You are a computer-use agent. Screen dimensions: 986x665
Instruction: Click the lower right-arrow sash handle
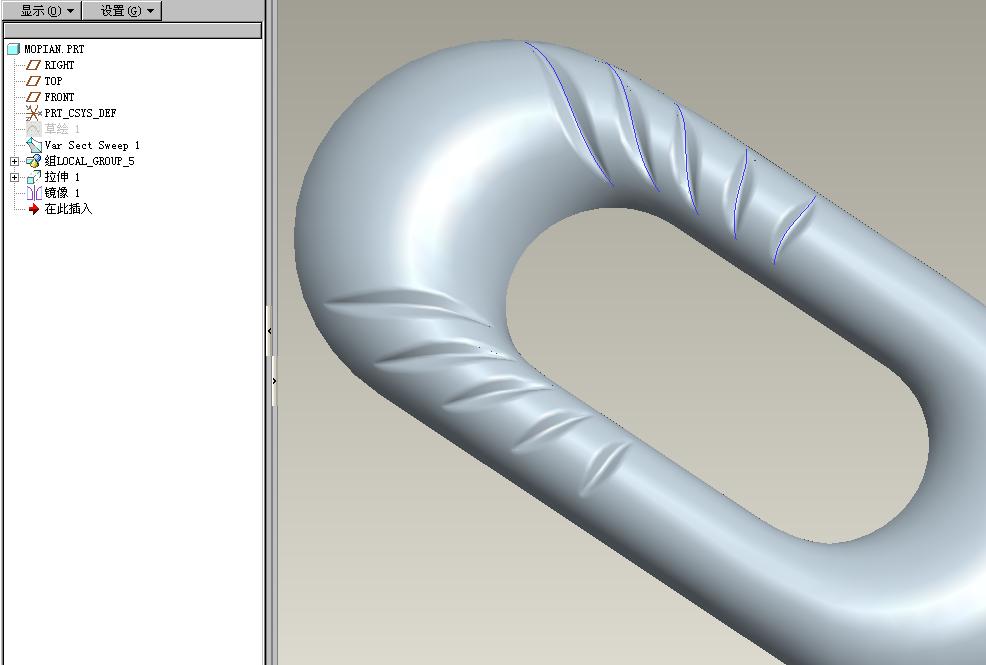pyautogui.click(x=274, y=381)
